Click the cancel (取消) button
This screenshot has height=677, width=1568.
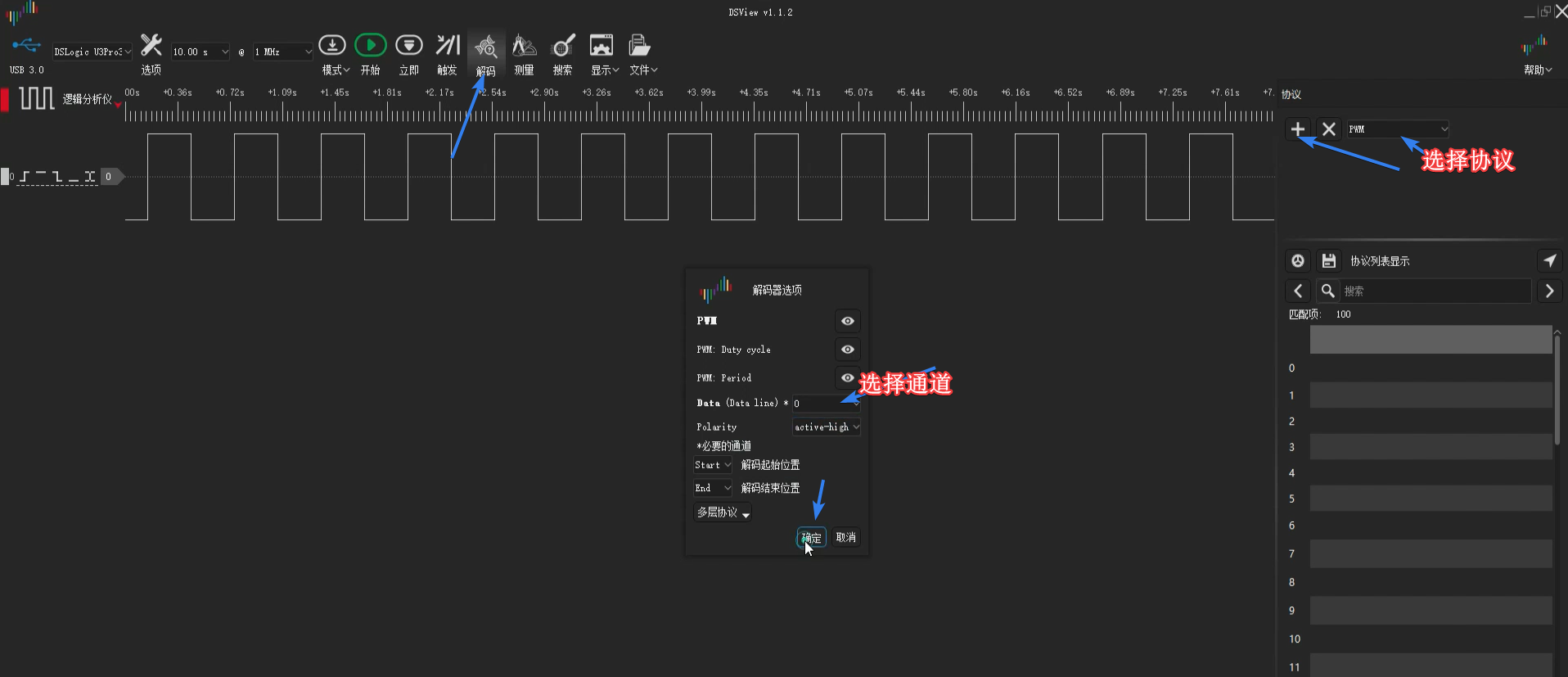point(845,538)
